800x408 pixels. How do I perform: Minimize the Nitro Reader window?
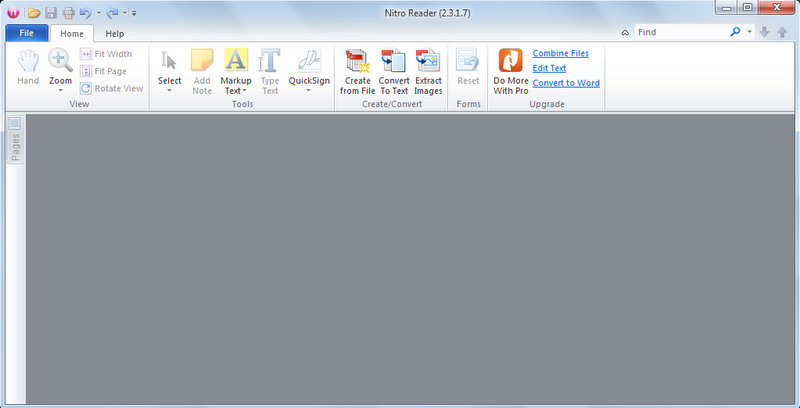726,7
